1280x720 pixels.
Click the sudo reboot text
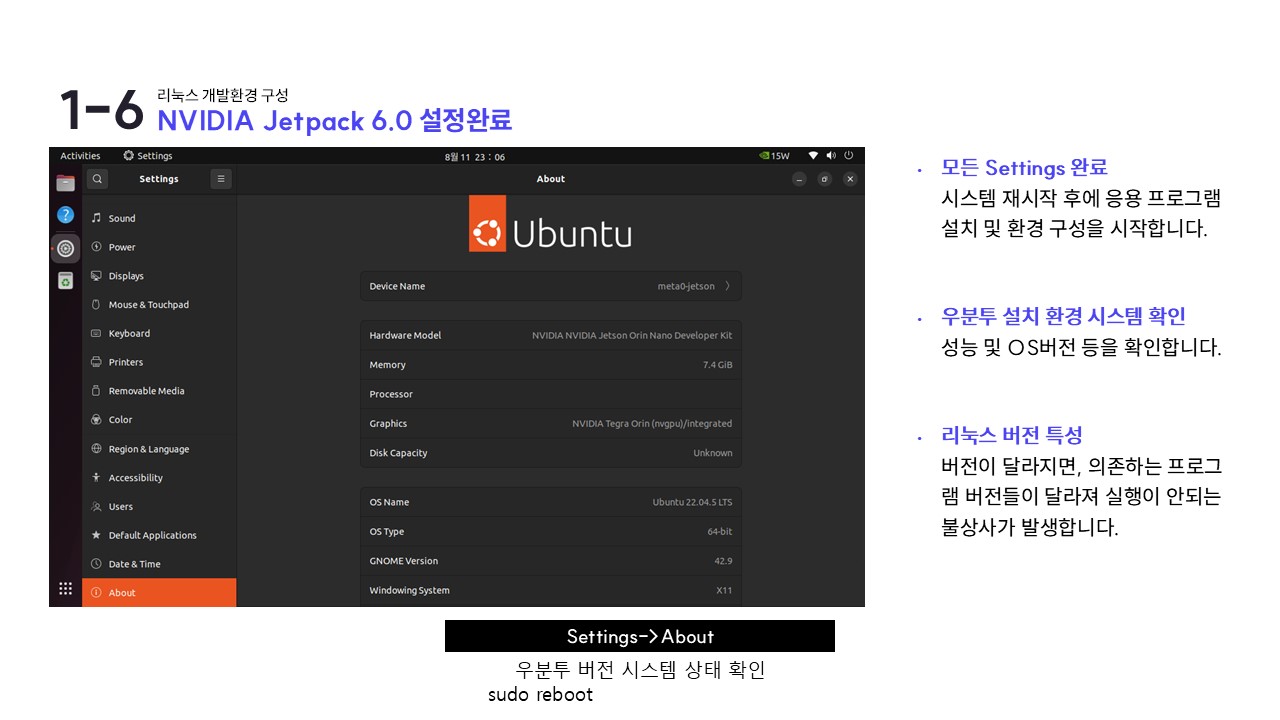tap(540, 695)
